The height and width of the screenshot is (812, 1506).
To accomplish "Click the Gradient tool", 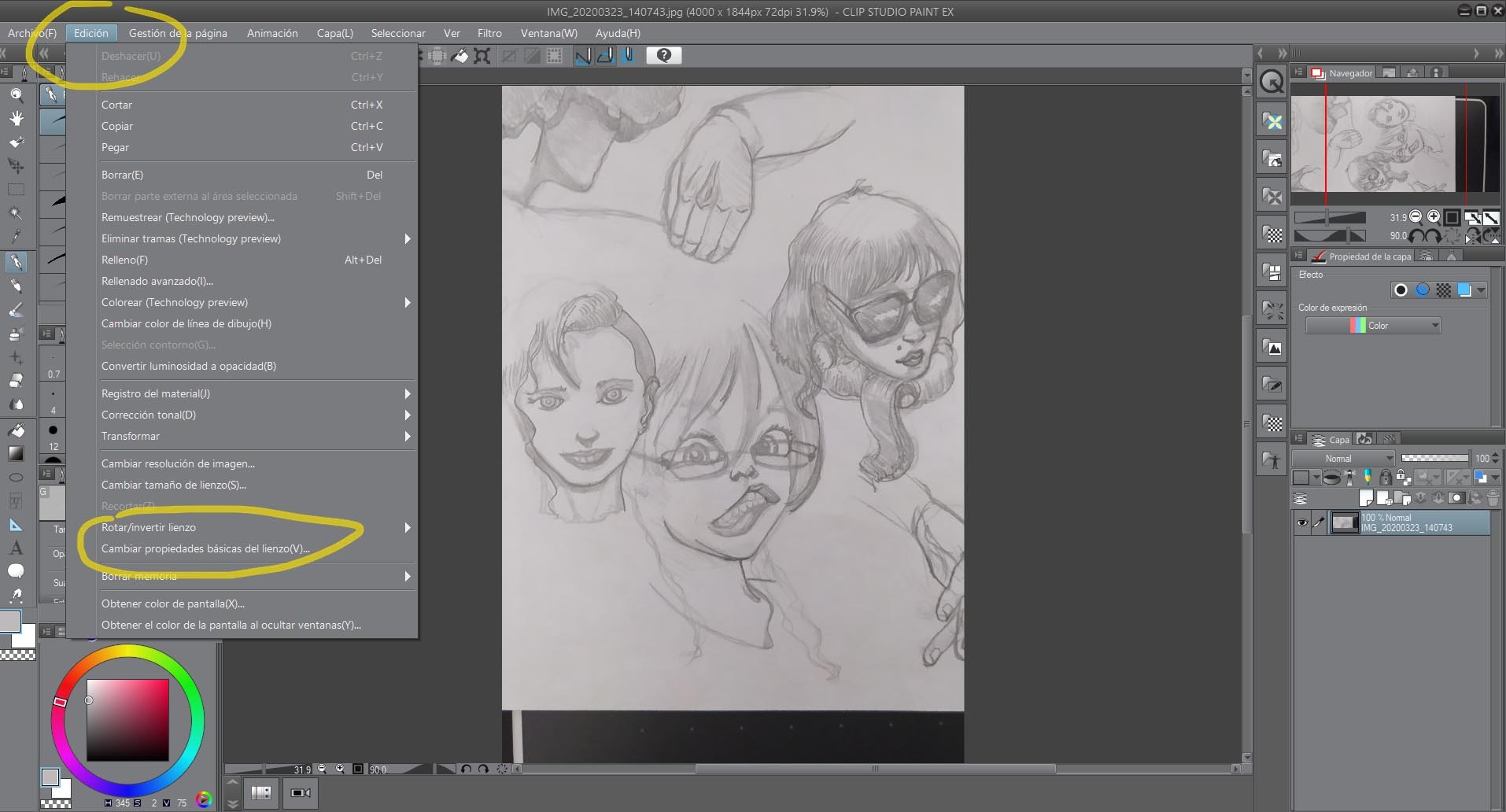I will (16, 453).
